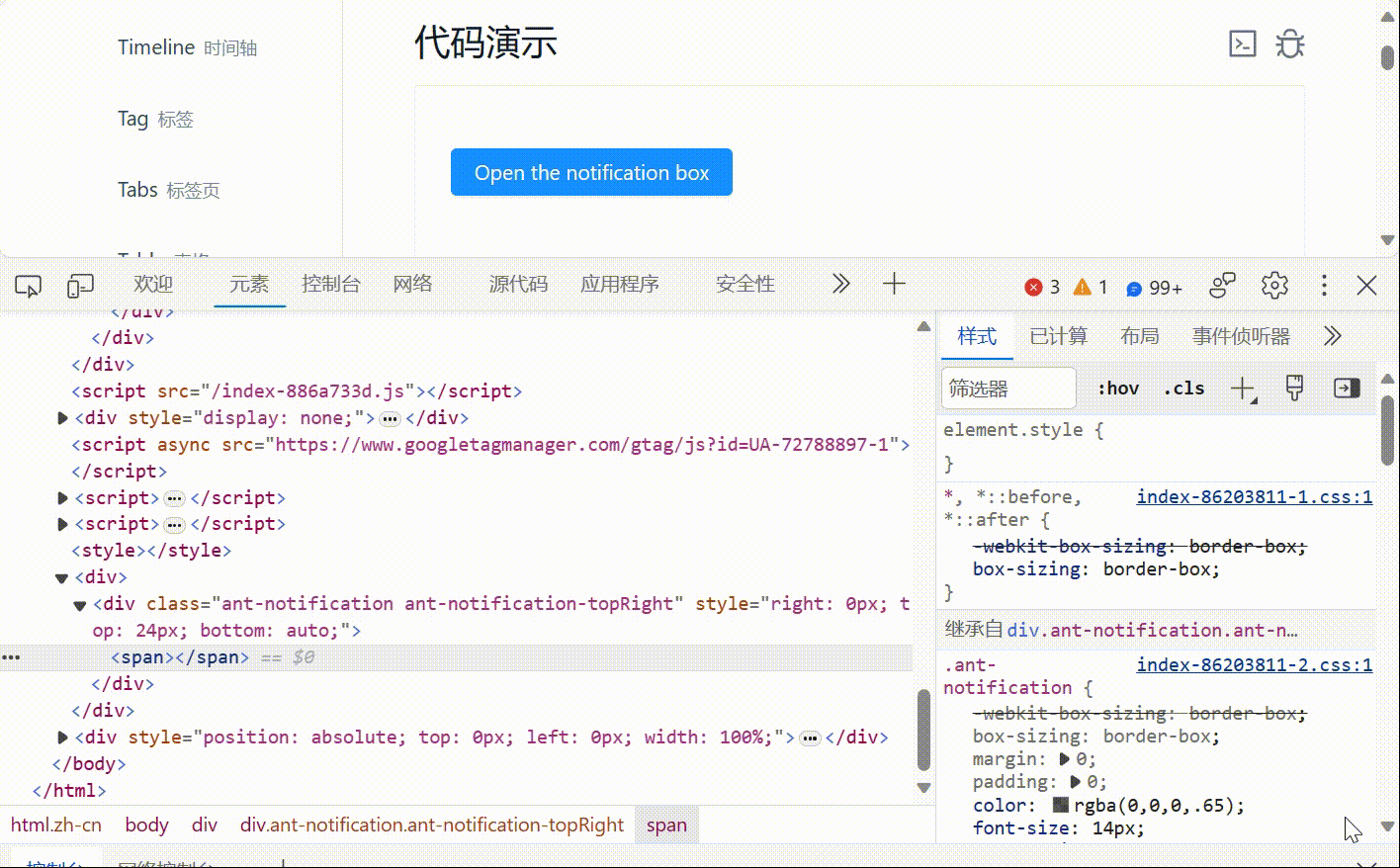Open the warnings counter showing 1
The width and height of the screenshot is (1400, 868).
tap(1091, 287)
